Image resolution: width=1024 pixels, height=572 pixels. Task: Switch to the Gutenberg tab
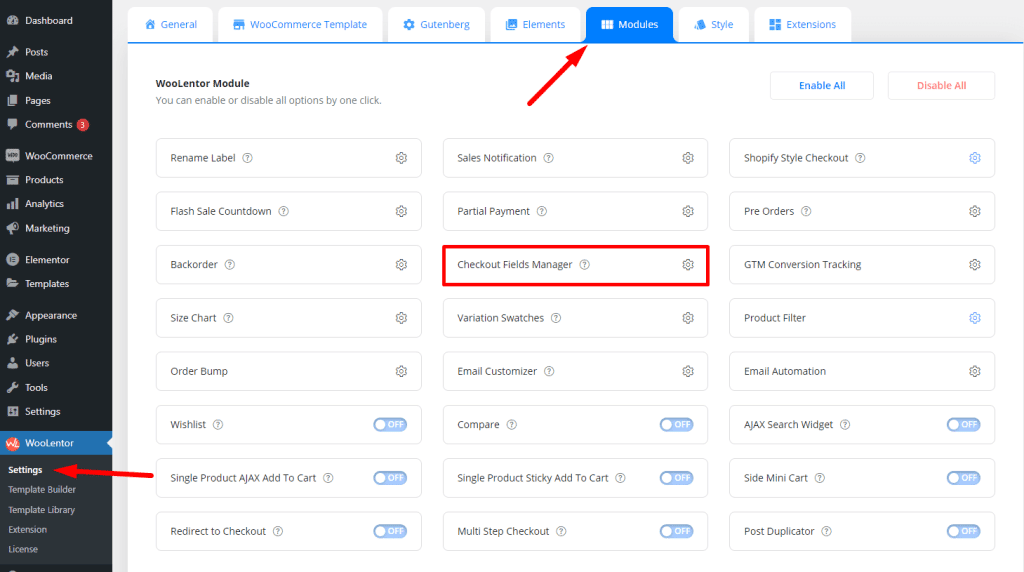click(x=436, y=25)
